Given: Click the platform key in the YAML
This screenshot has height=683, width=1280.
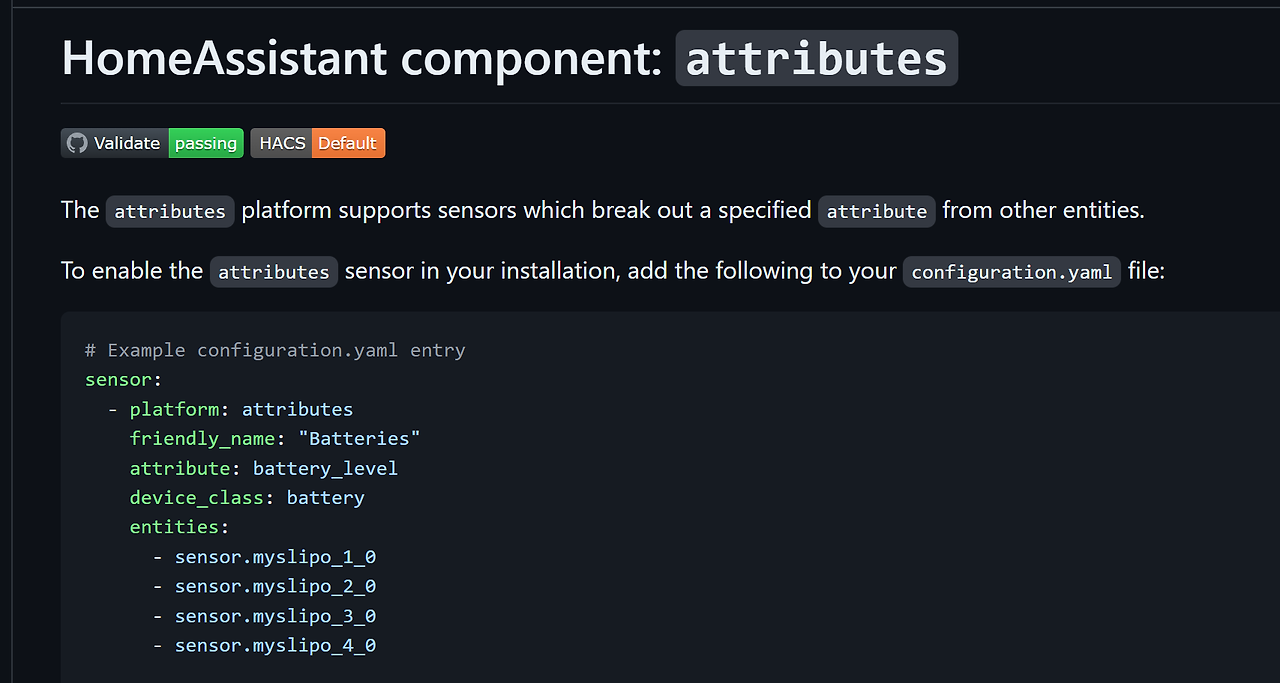Looking at the screenshot, I should [x=174, y=409].
